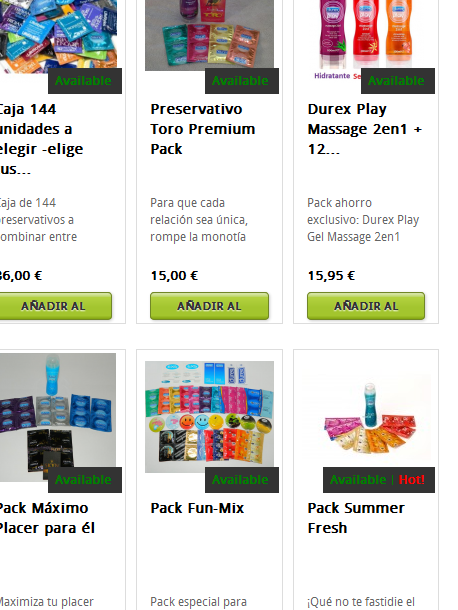
Task: Open the Durex Play Massage bottles image
Action: (x=366, y=37)
